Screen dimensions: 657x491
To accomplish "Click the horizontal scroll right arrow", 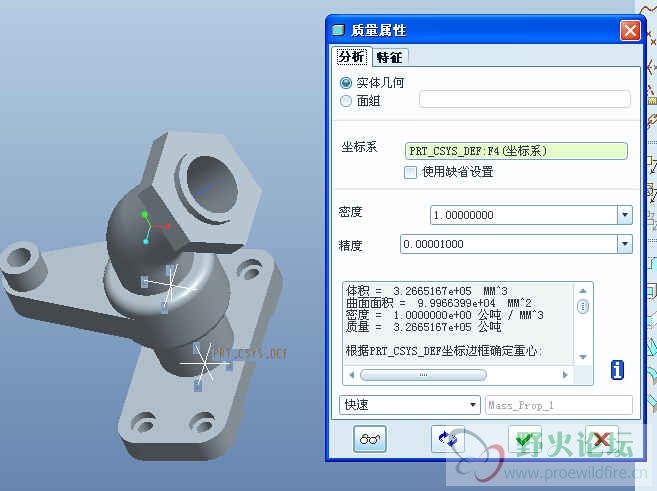I will click(565, 375).
